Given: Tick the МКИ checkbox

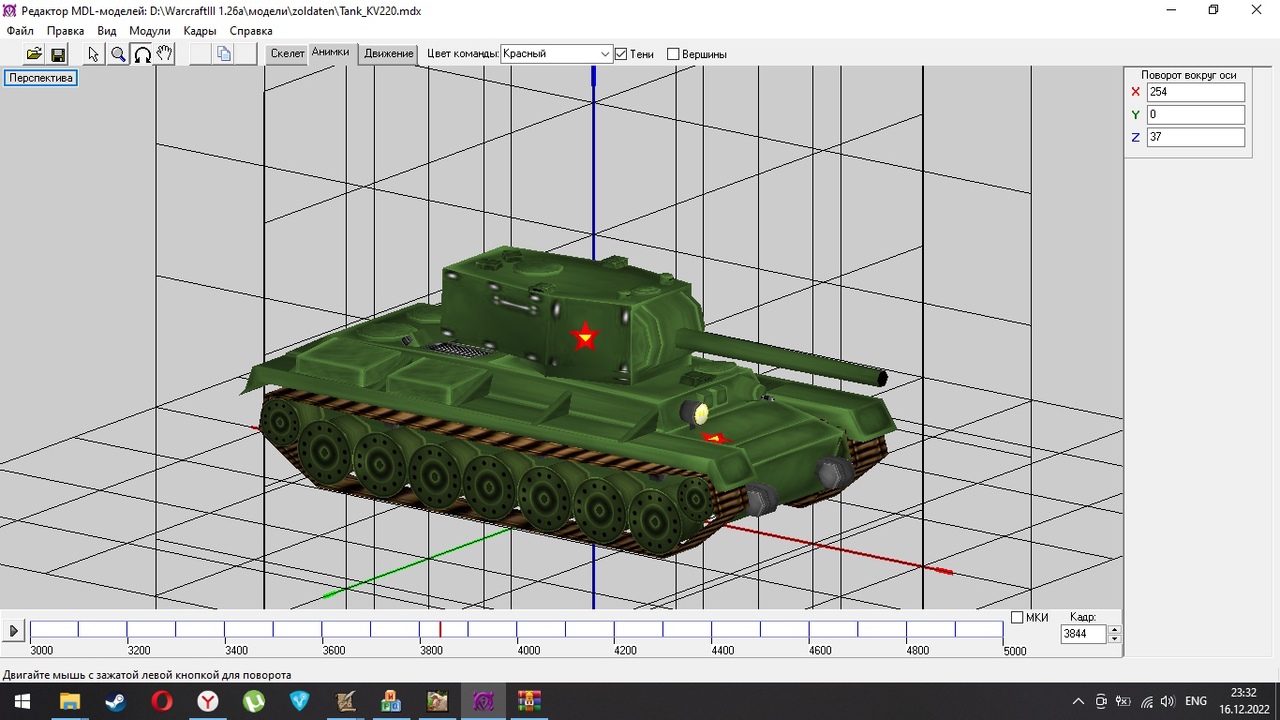Looking at the screenshot, I should pos(1017,617).
